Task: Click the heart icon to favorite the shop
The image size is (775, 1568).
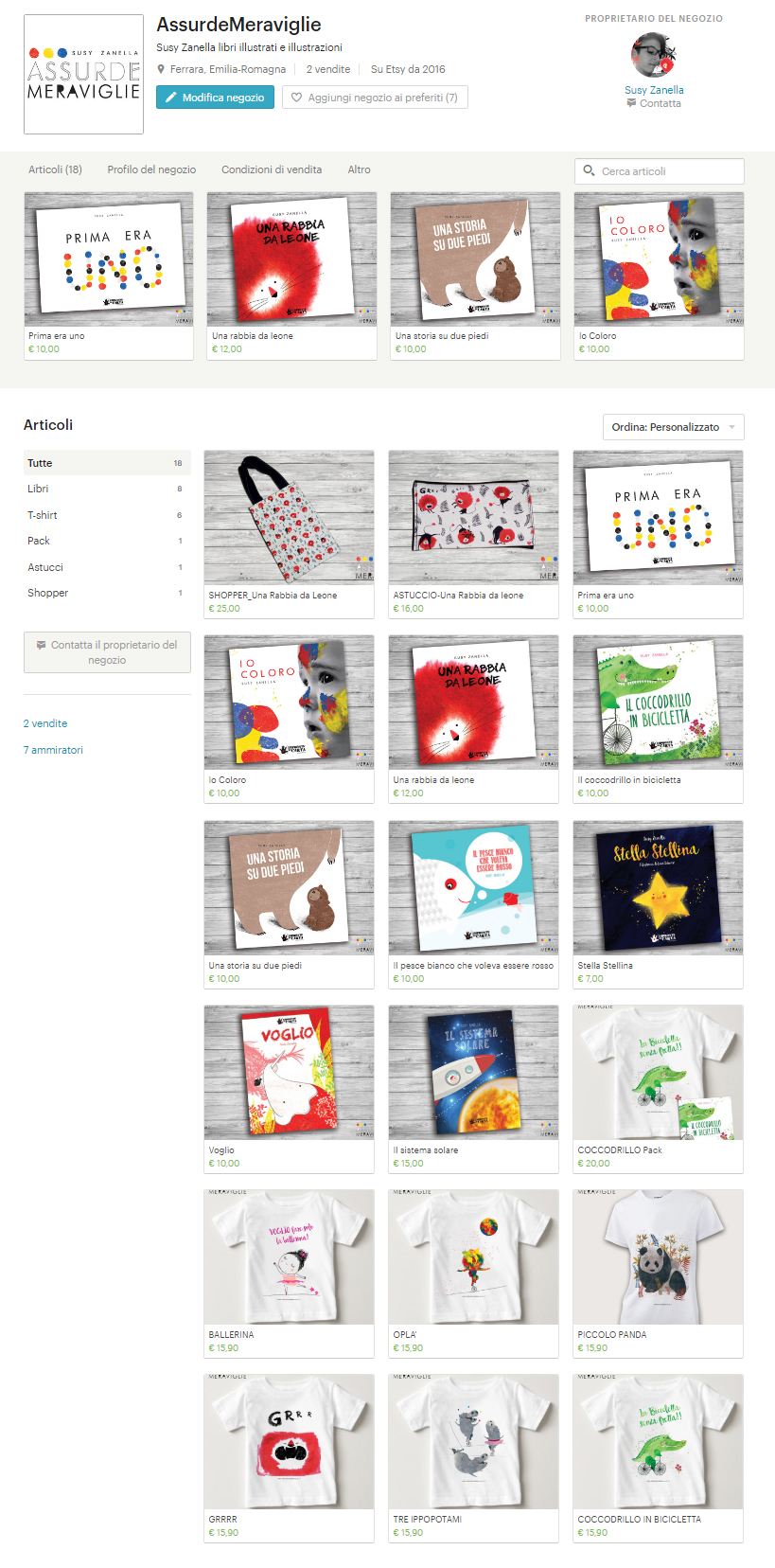Action: 296,98
